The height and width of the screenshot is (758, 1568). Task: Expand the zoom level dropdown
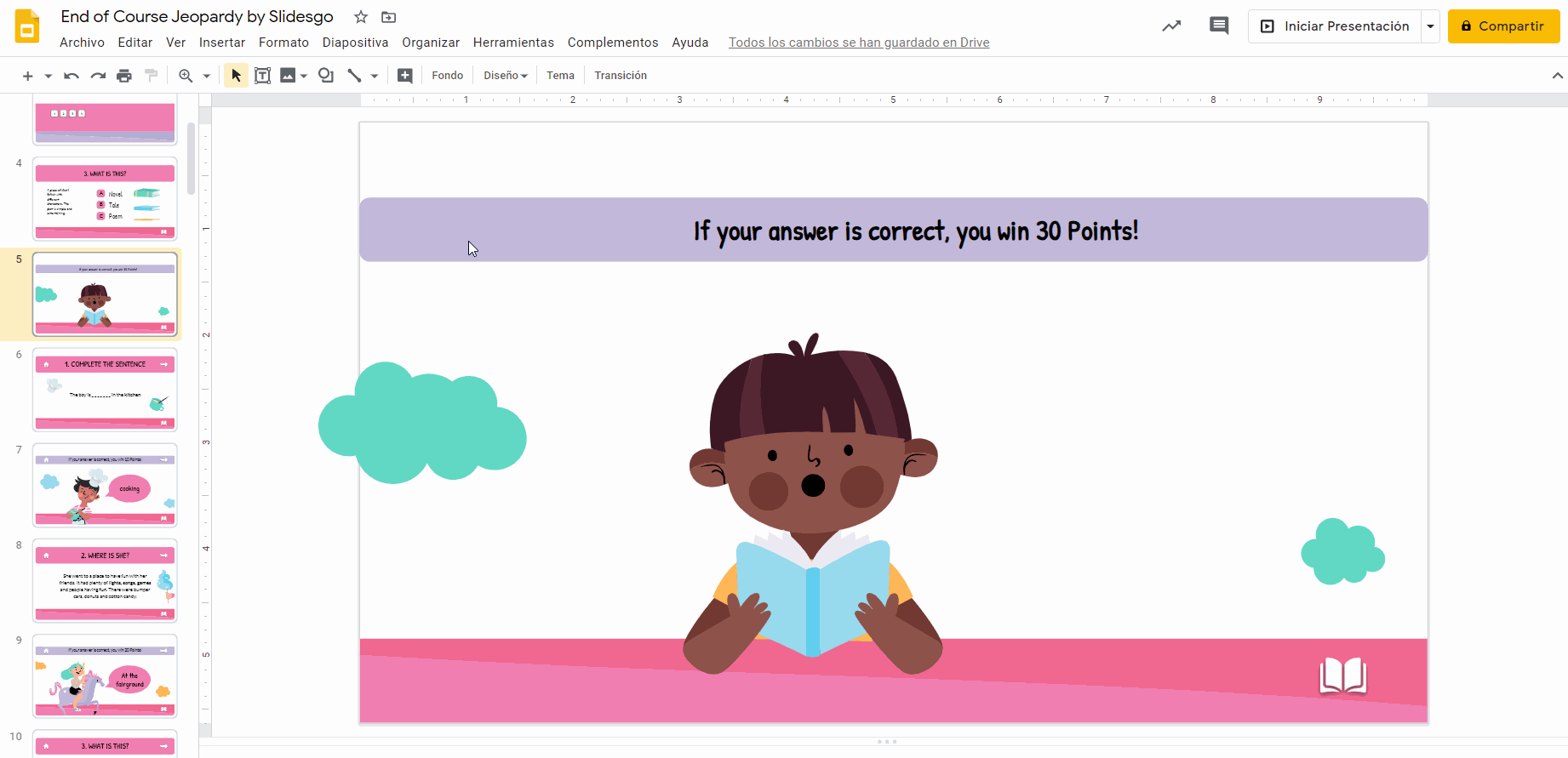pyautogui.click(x=206, y=76)
